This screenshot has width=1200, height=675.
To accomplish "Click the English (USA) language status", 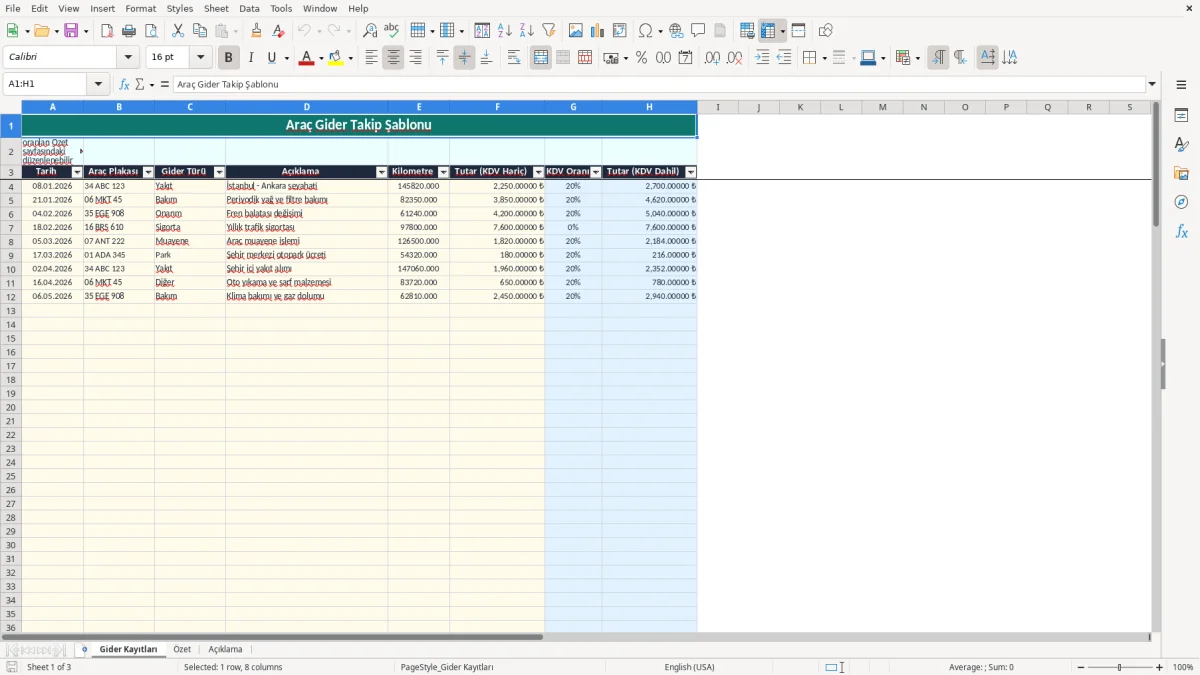I will pos(689,667).
